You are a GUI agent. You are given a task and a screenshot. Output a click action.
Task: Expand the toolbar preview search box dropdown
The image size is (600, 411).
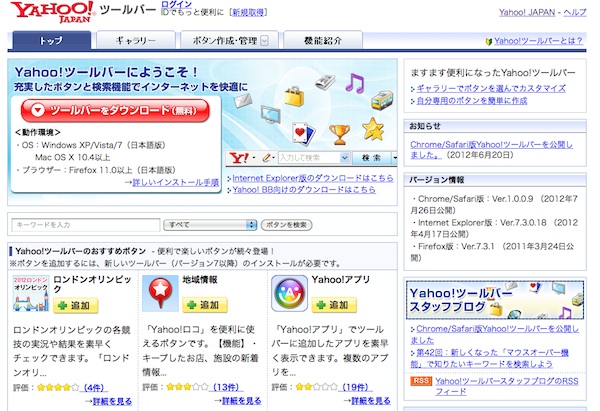click(x=346, y=158)
